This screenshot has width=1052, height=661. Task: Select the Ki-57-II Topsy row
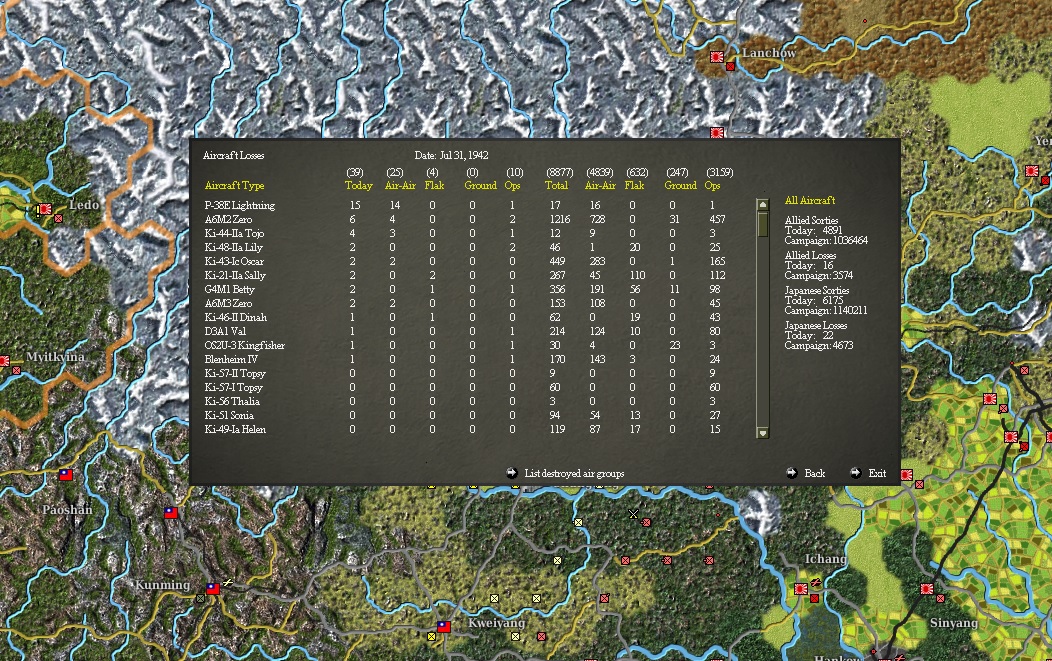[x=466, y=373]
